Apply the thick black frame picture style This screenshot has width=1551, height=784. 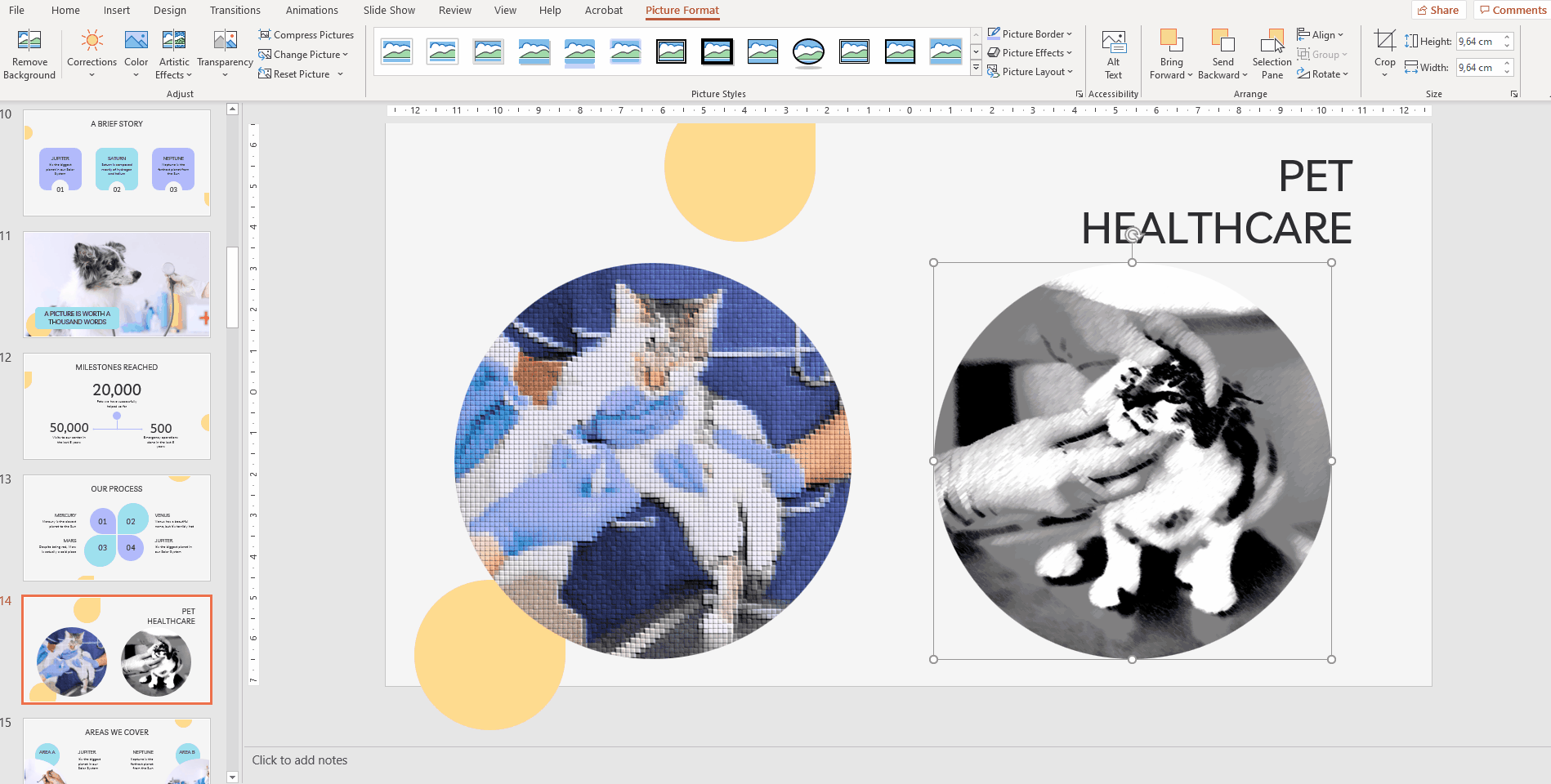click(x=717, y=52)
